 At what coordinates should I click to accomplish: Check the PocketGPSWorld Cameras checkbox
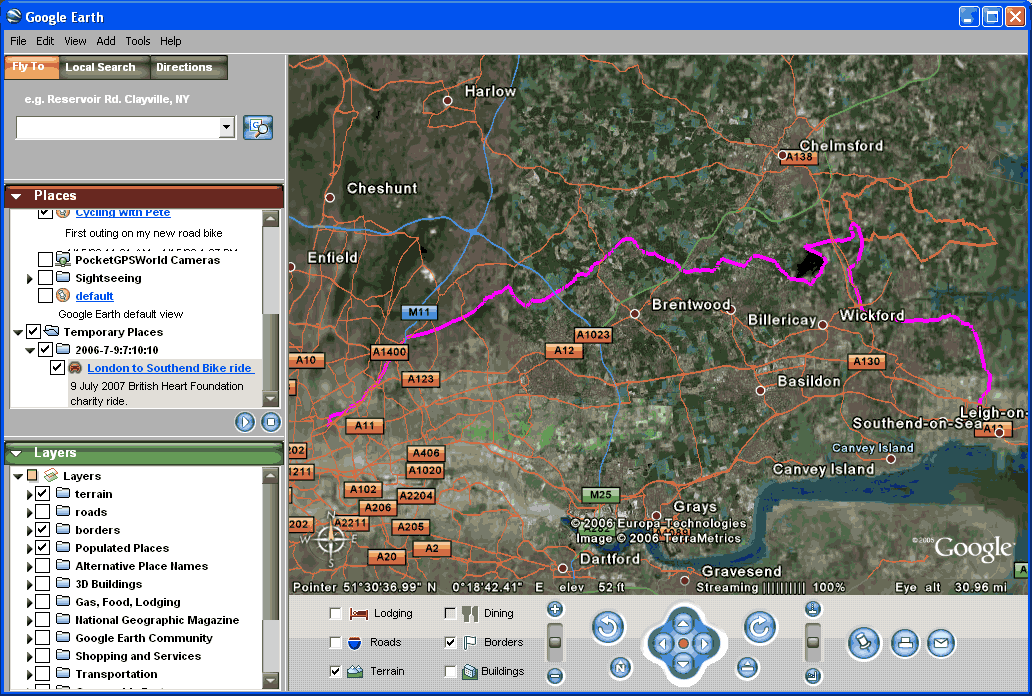45,259
